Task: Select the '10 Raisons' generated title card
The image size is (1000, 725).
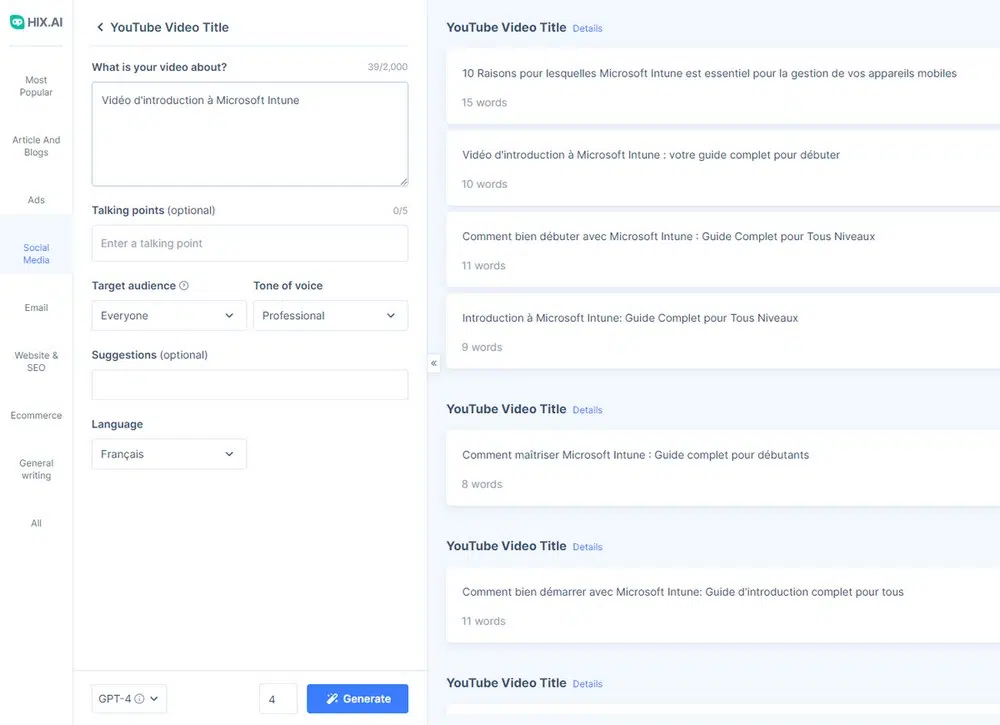Action: [x=709, y=87]
